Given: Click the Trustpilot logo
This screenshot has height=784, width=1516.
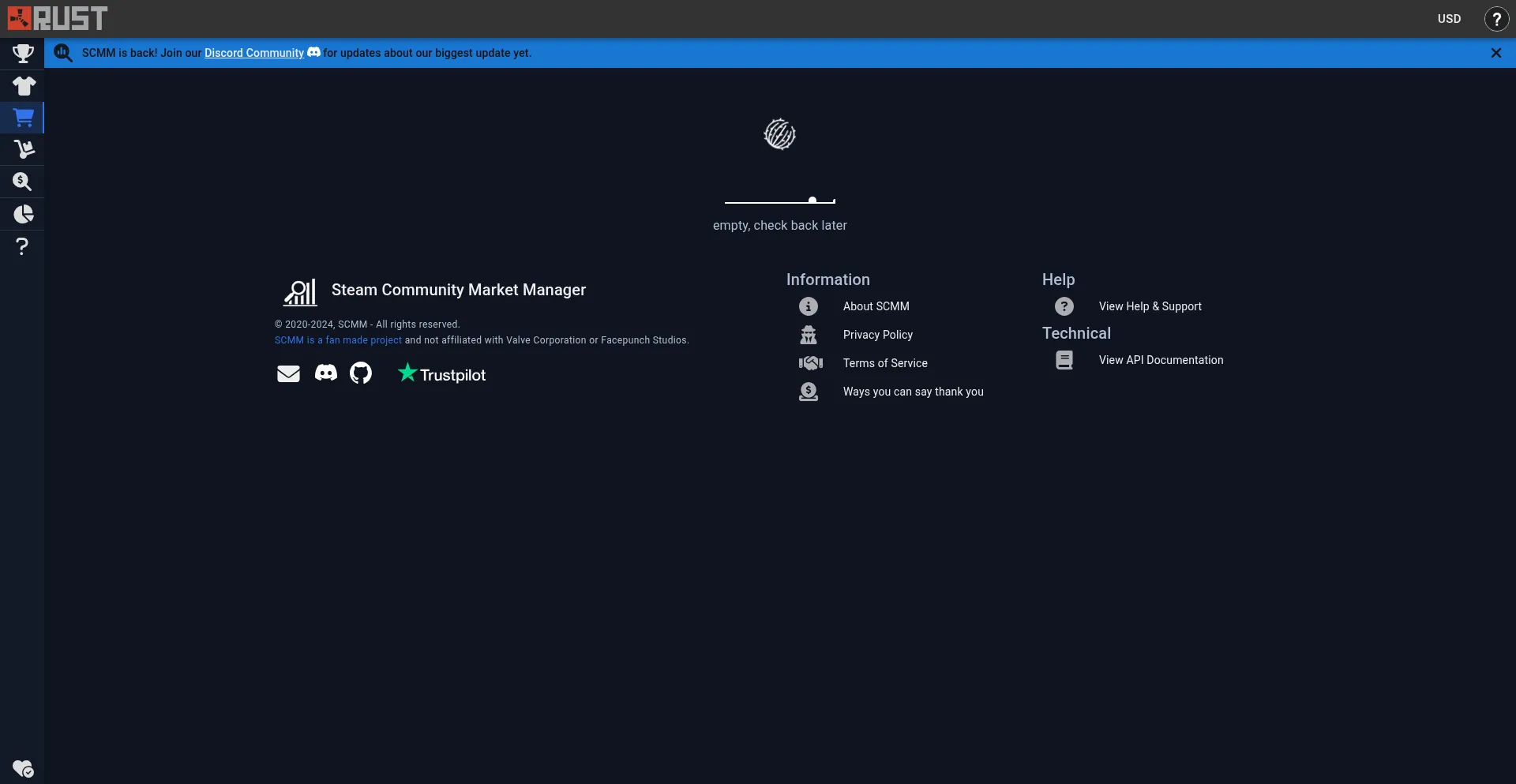Looking at the screenshot, I should [442, 374].
